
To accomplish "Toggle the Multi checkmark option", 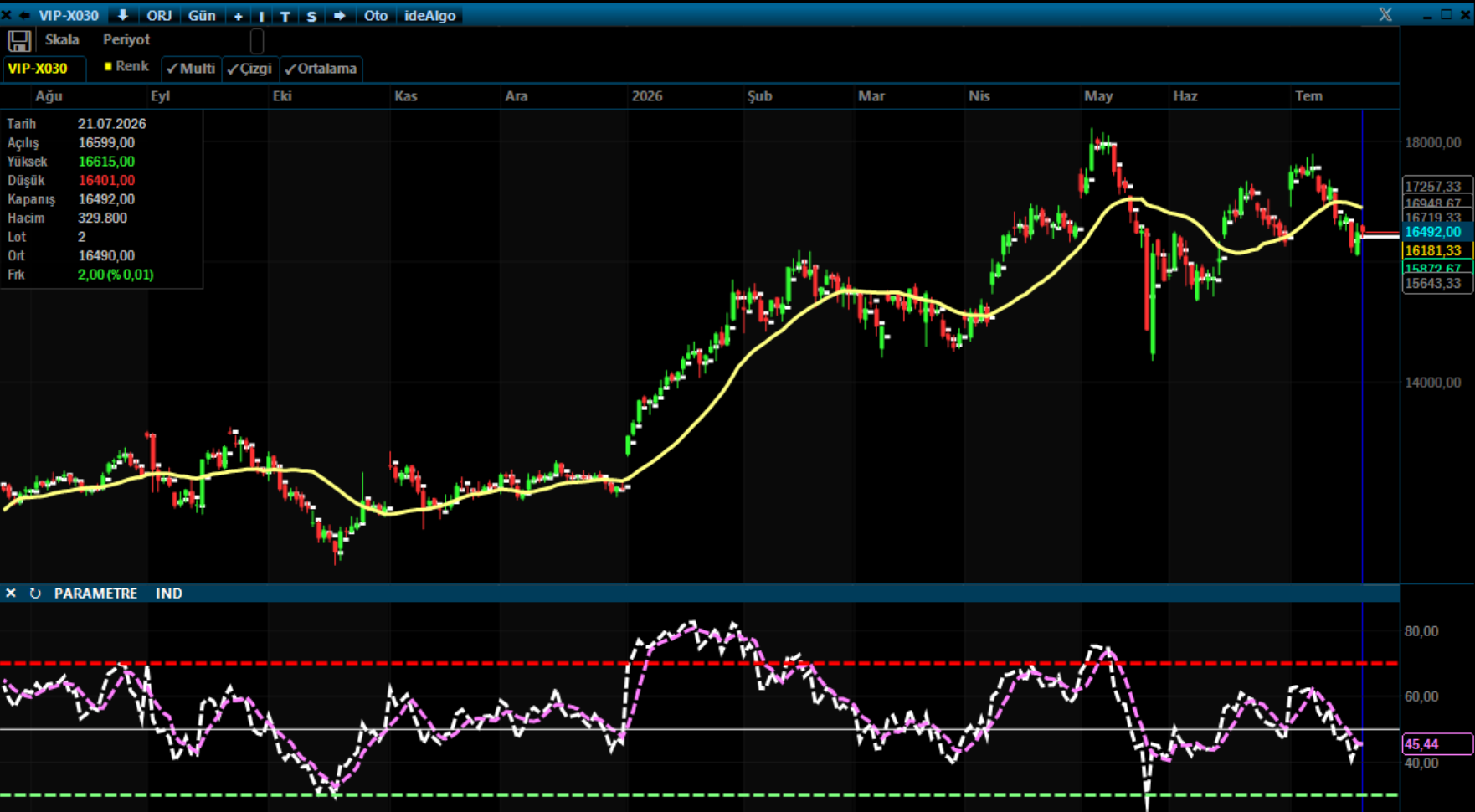I will coord(191,69).
